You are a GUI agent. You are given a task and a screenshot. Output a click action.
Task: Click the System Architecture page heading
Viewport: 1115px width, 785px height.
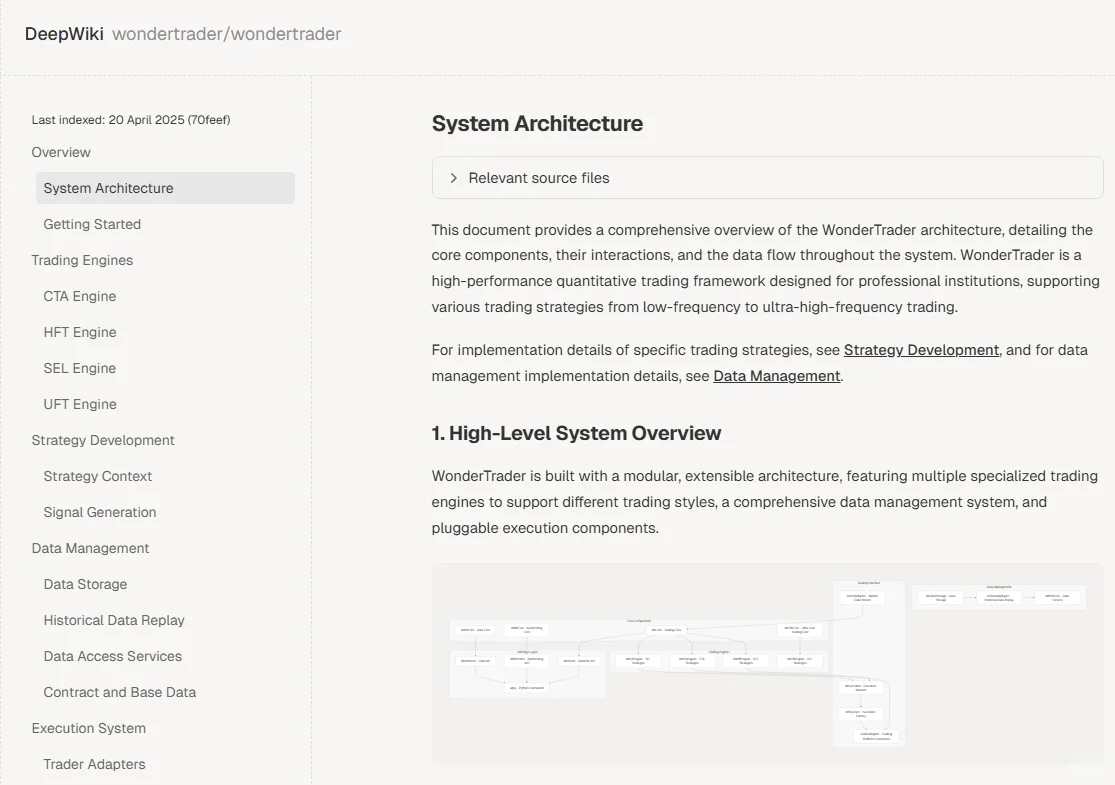point(538,124)
